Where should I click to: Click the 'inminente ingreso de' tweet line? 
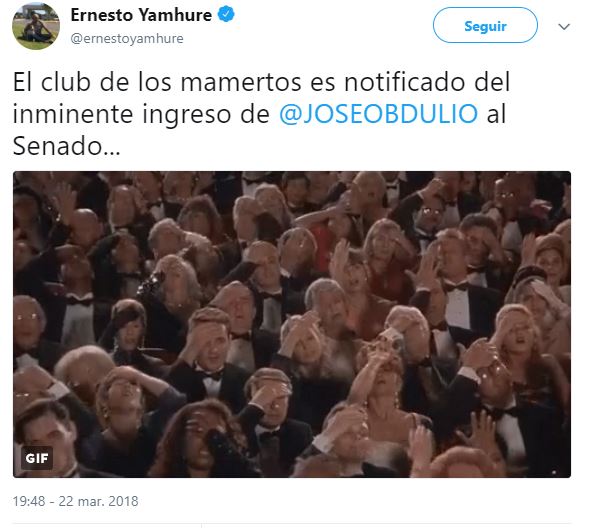(x=141, y=113)
